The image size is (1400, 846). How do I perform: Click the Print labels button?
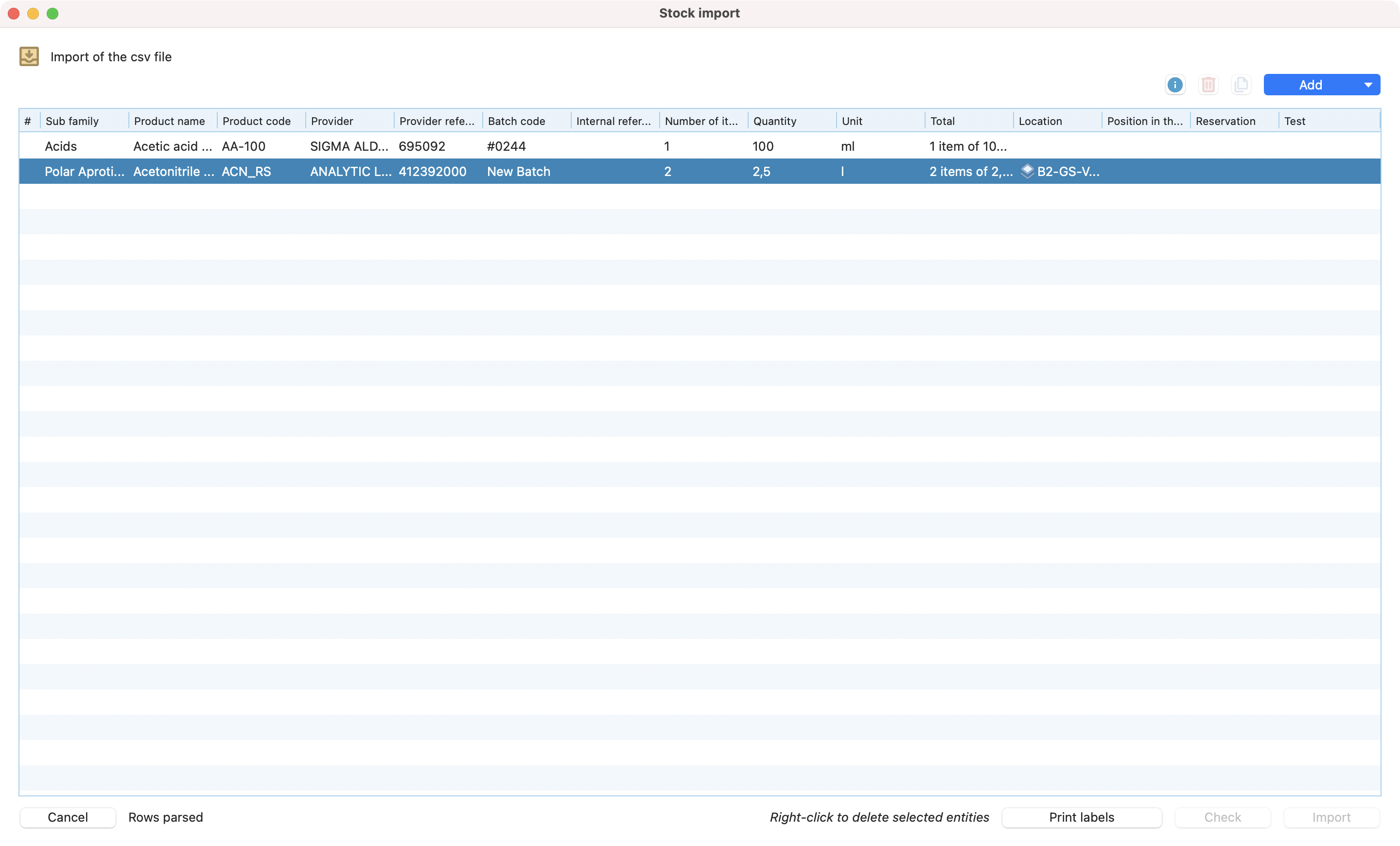coord(1081,817)
